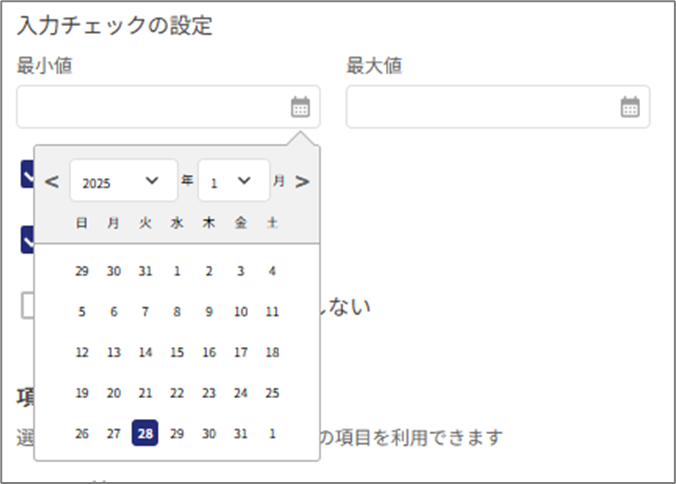This screenshot has width=676, height=484.
Task: Select the highlighted date 28
Action: pos(145,434)
